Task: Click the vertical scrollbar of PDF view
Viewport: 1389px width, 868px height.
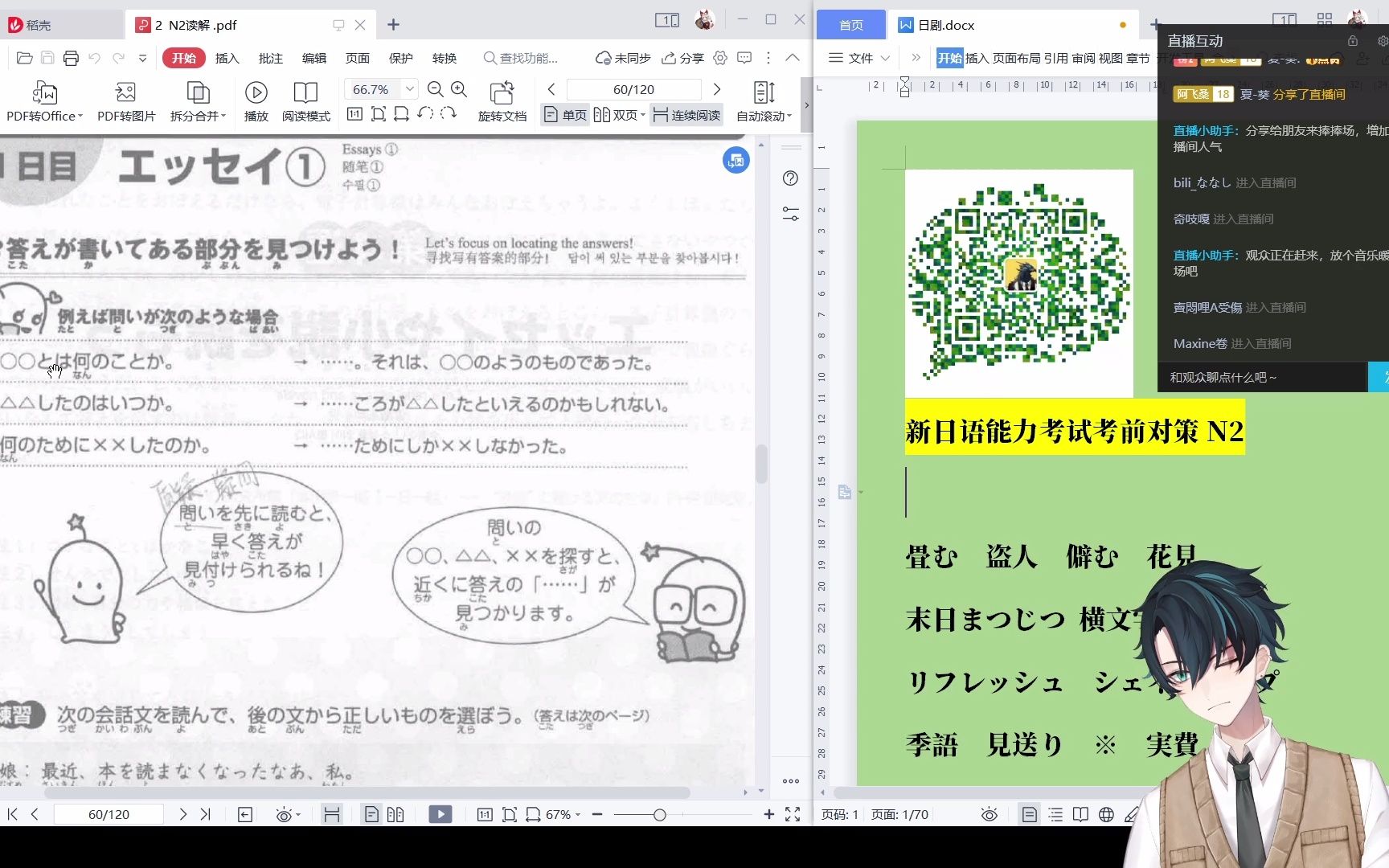Action: tap(760, 464)
